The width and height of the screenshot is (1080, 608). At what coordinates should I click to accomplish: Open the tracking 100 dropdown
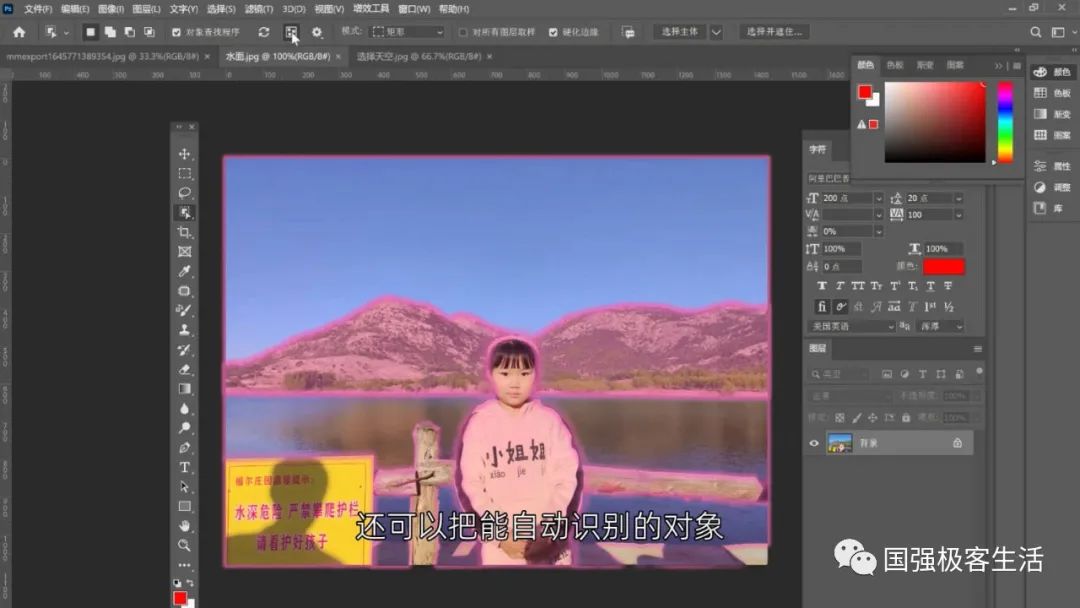pos(958,215)
